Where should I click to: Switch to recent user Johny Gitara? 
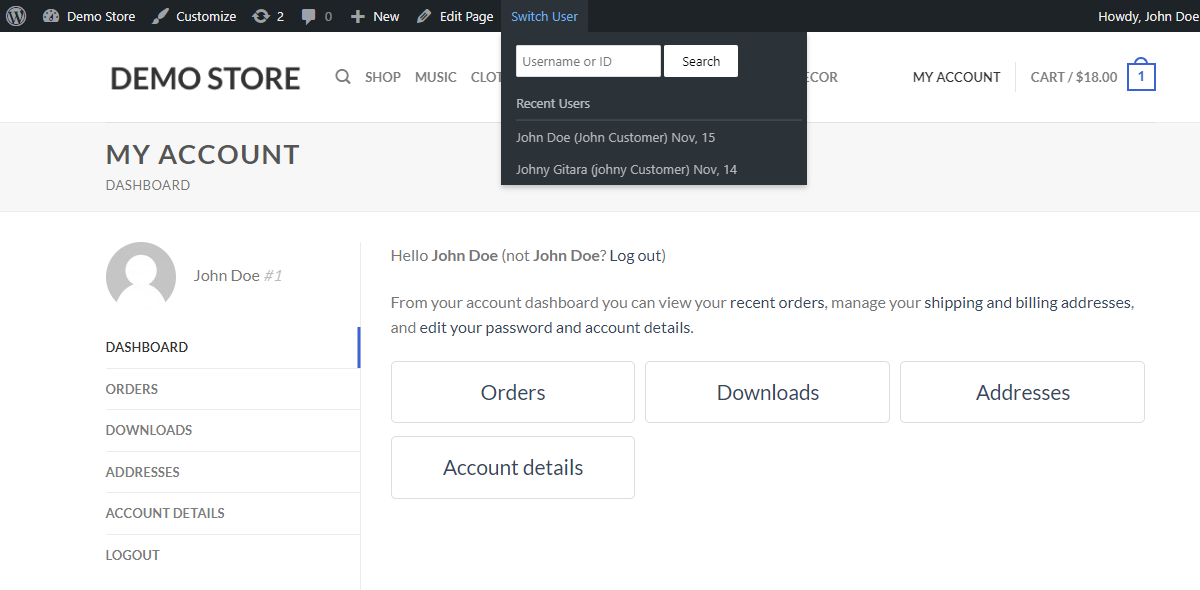click(626, 169)
